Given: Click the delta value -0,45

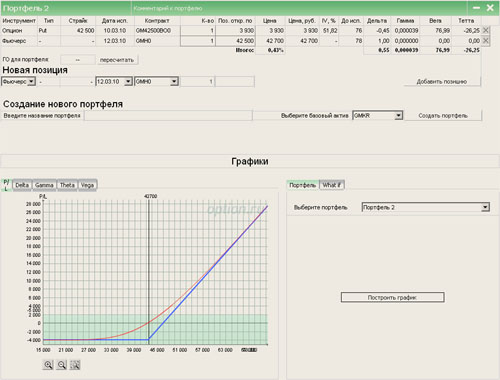Looking at the screenshot, I should pyautogui.click(x=383, y=31).
